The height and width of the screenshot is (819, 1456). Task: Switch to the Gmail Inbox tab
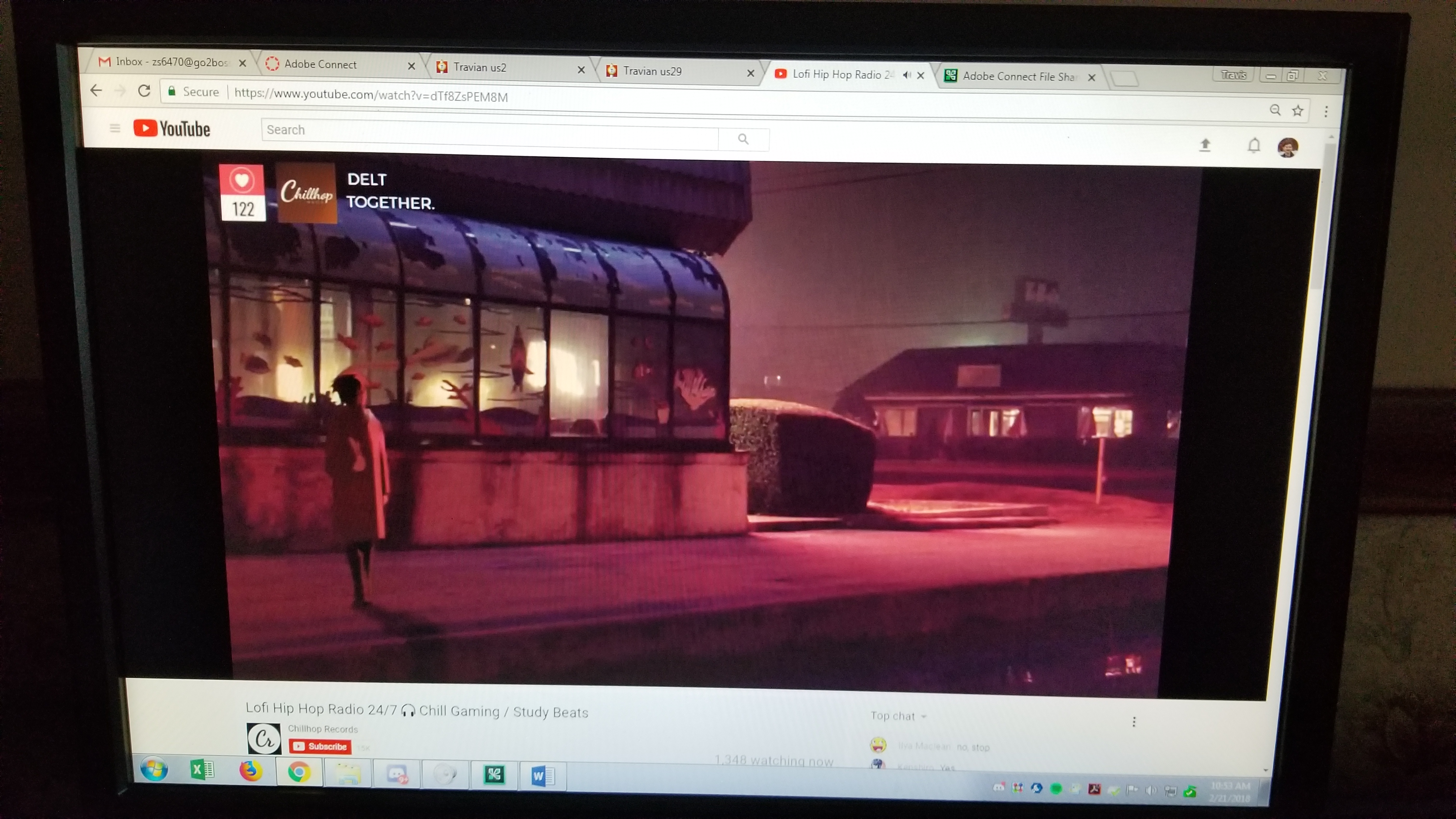[x=170, y=62]
